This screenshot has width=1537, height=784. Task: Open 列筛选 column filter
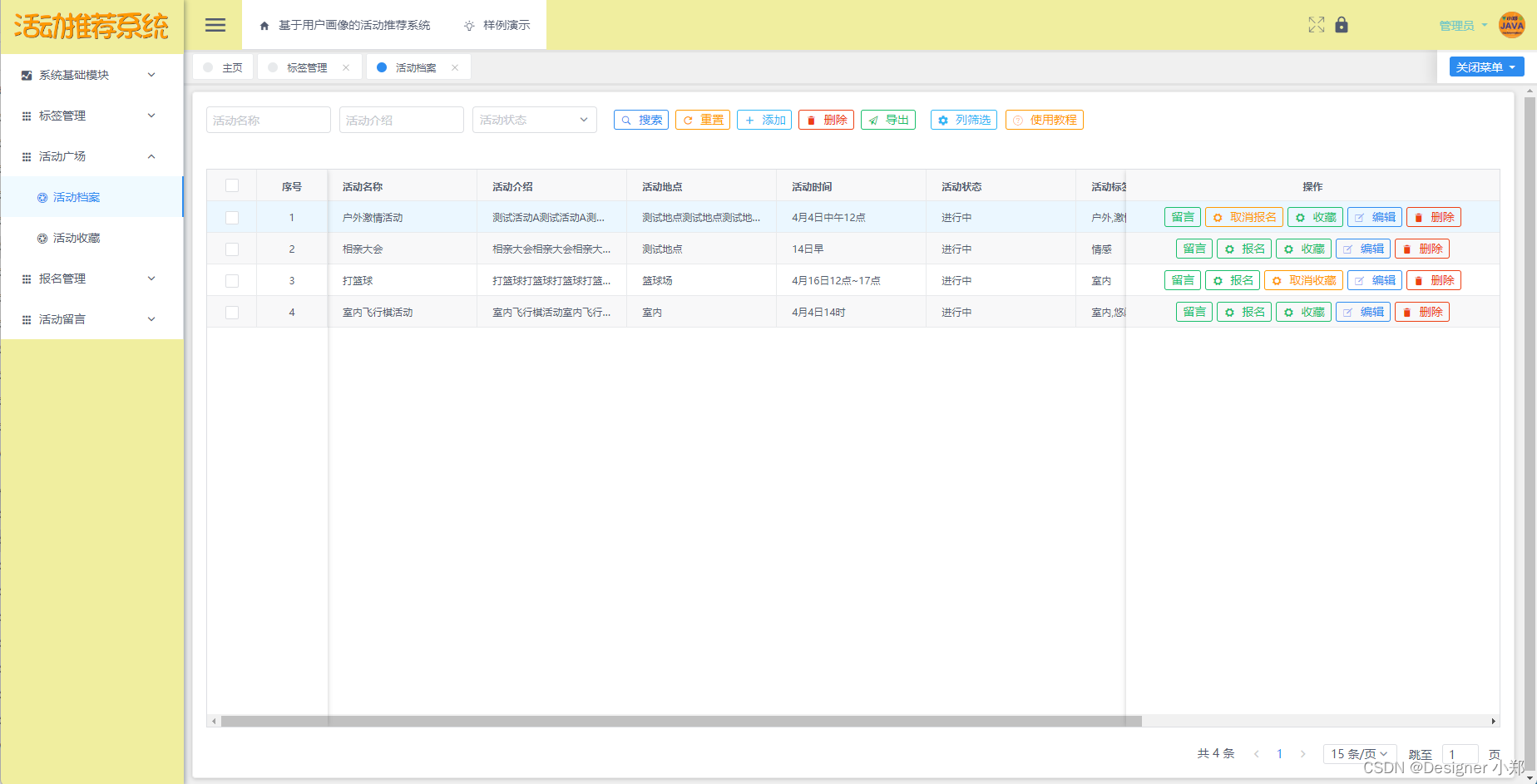point(964,120)
